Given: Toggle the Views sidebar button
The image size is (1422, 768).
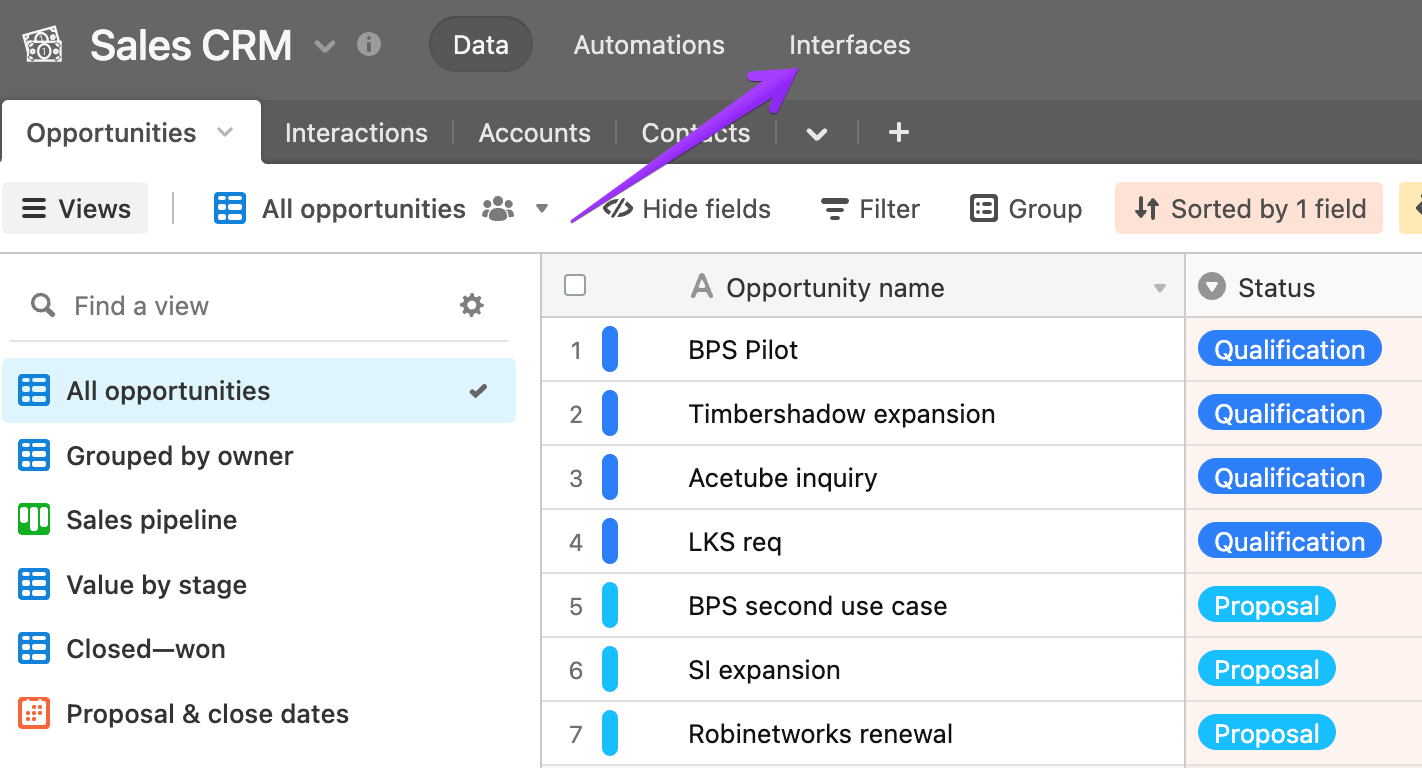Looking at the screenshot, I should pyautogui.click(x=76, y=209).
